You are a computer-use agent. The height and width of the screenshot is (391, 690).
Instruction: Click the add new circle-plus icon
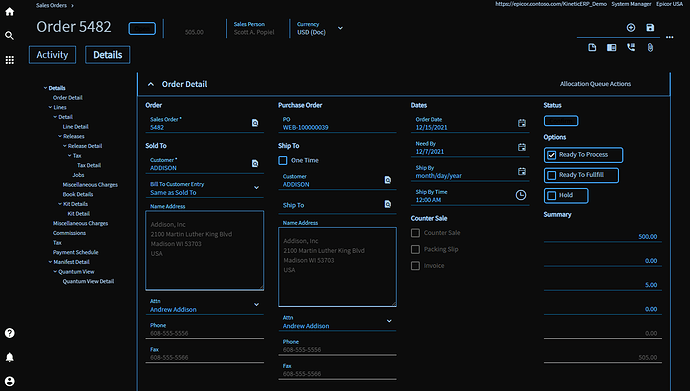tap(631, 28)
